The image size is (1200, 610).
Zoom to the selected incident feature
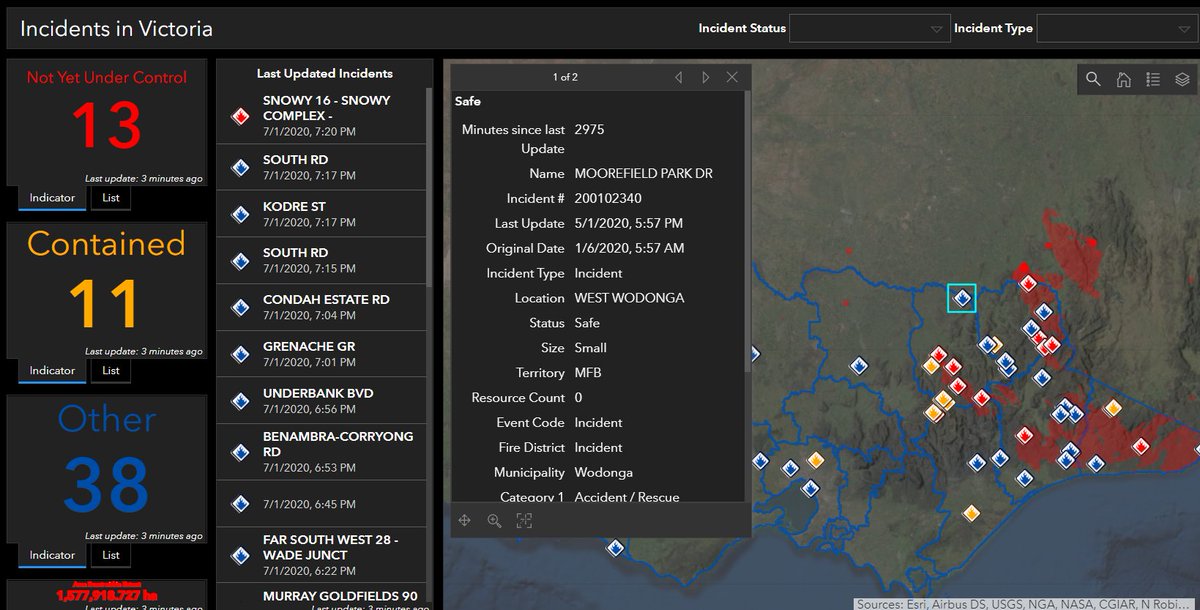(494, 520)
